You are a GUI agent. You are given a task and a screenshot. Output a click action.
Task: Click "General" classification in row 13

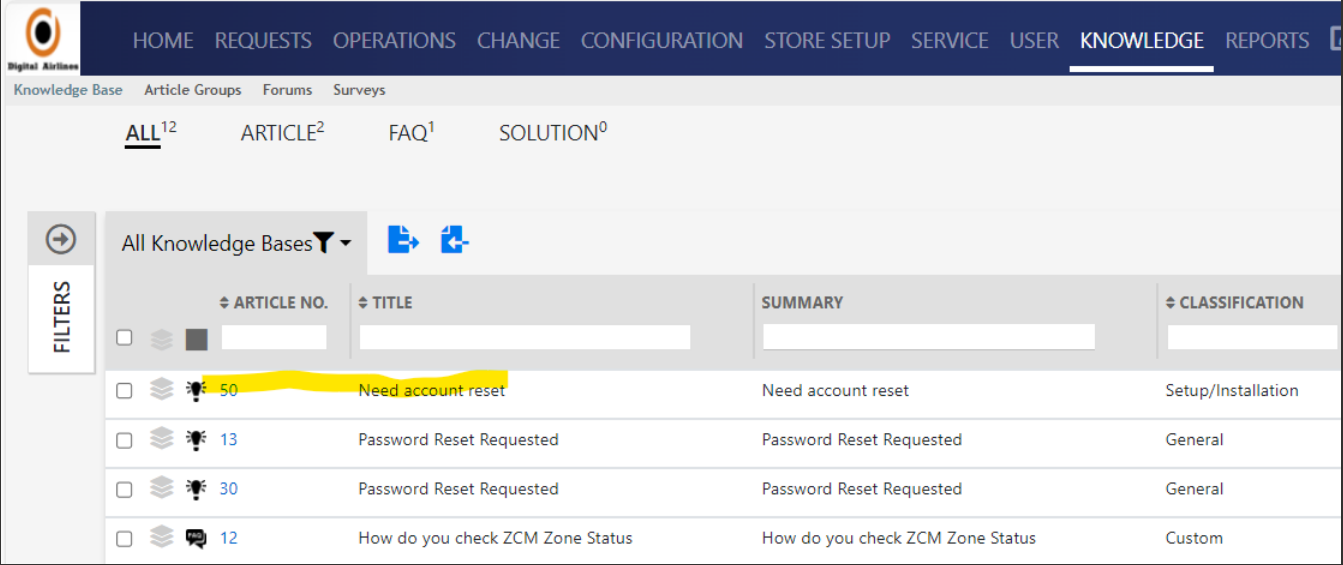point(1194,439)
